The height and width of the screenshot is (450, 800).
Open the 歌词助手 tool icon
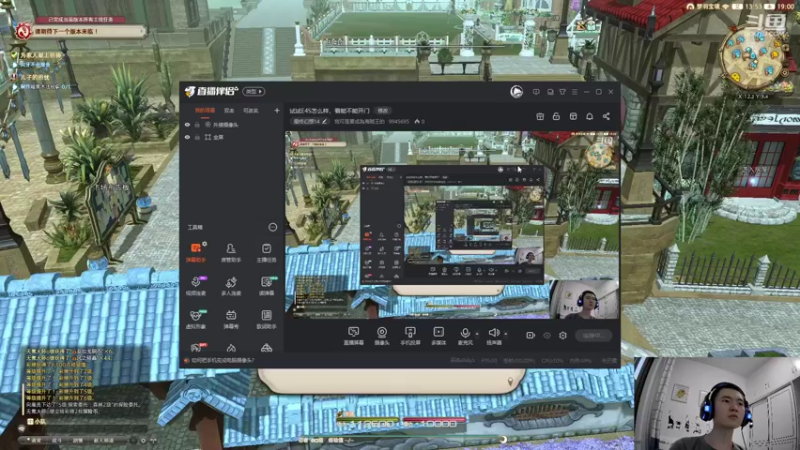point(266,318)
